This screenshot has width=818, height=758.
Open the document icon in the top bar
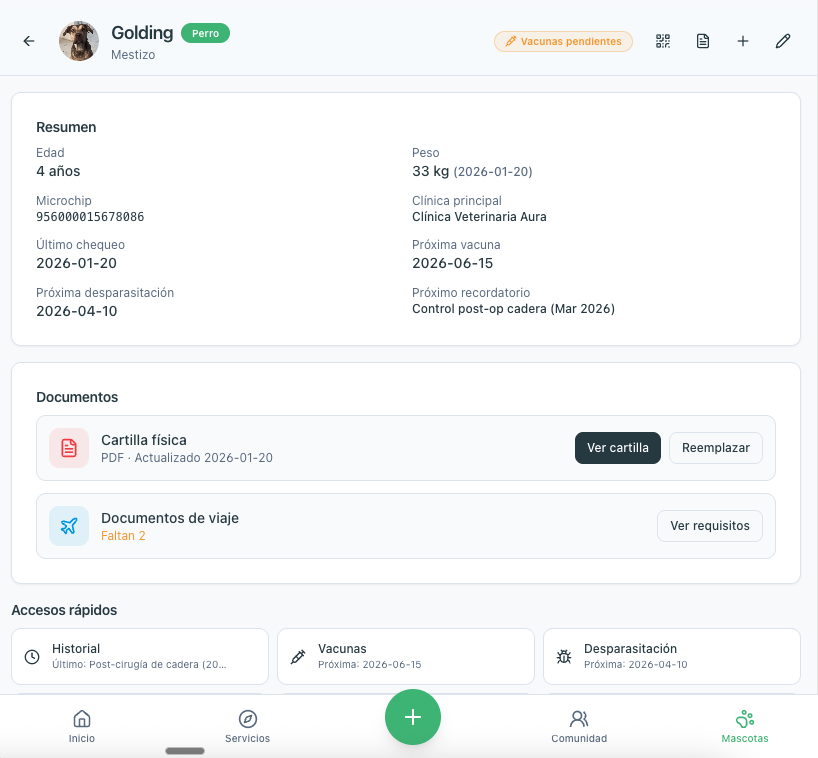(x=702, y=41)
